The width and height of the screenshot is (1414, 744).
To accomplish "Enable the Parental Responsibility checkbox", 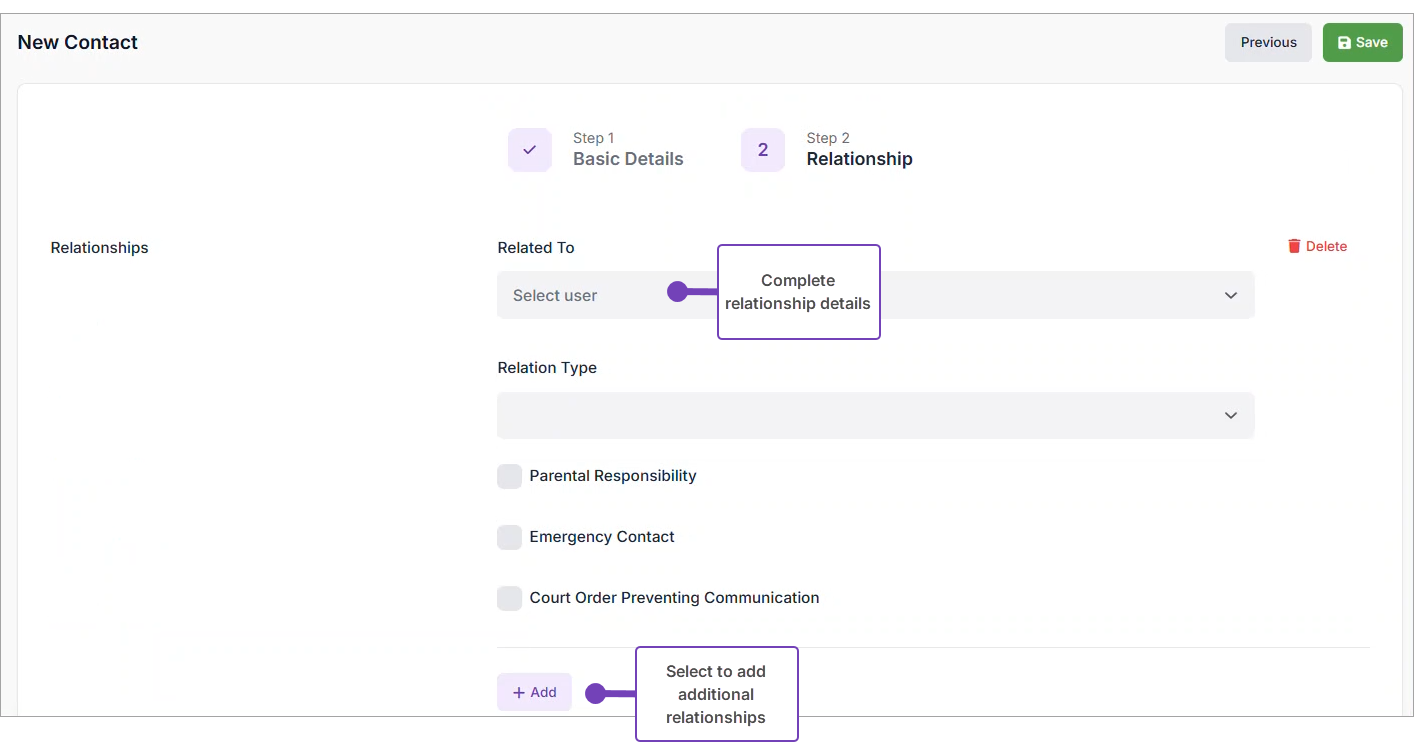I will coord(510,476).
